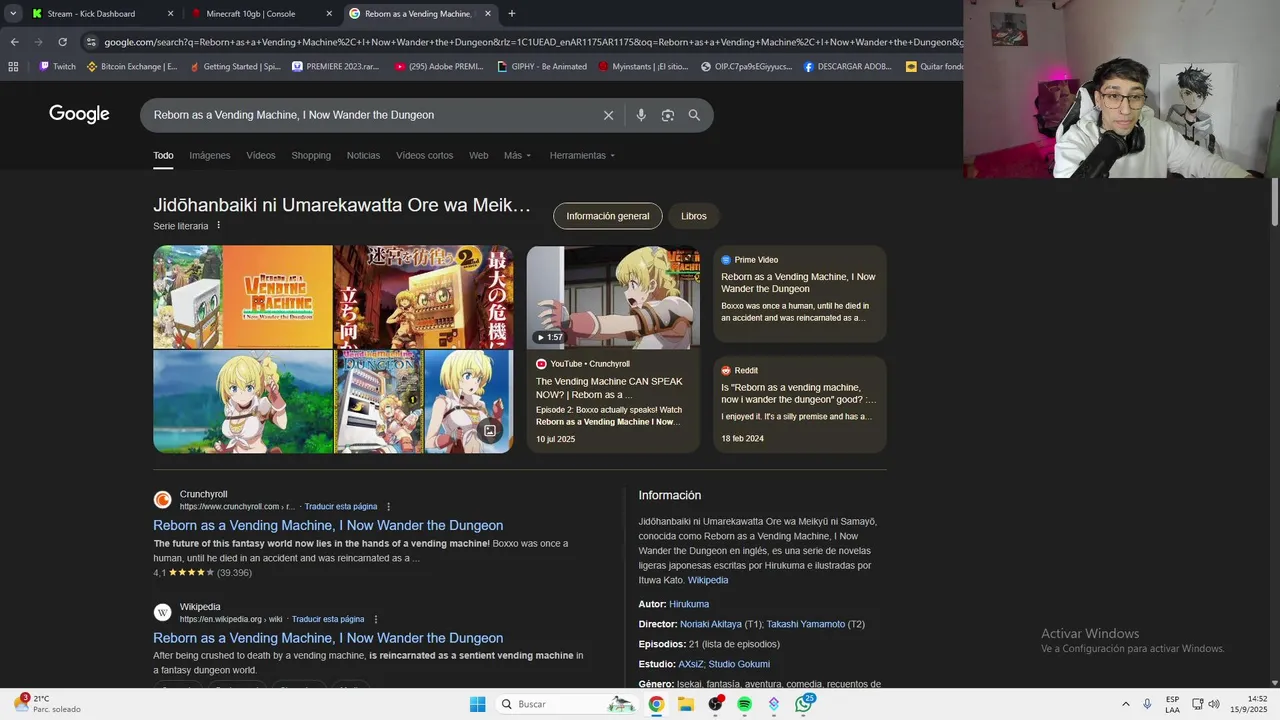Open three-dot options next to Serie literaria
The width and height of the screenshot is (1280, 720).
(219, 225)
